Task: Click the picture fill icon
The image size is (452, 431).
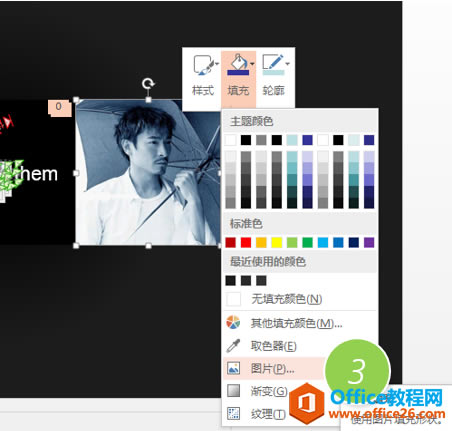Action: pos(233,368)
